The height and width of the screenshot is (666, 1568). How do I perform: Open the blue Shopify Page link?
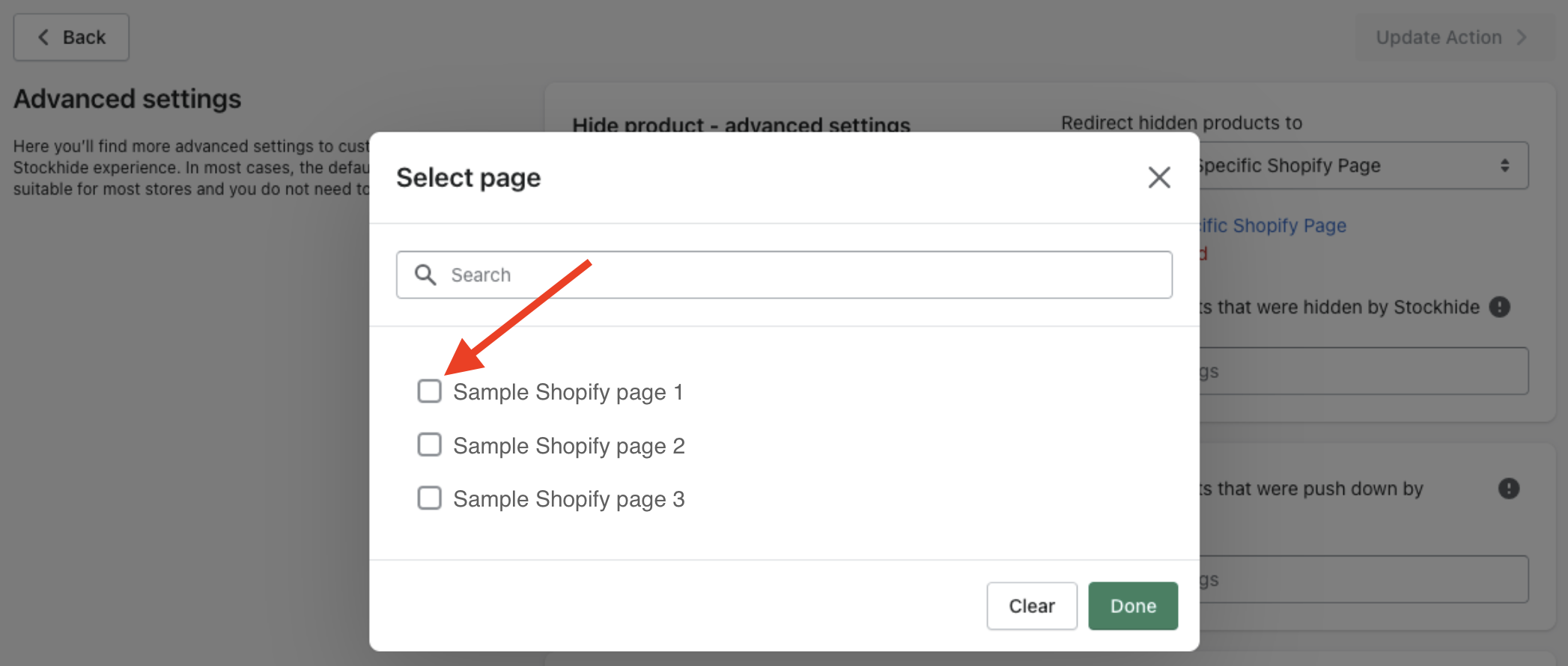pyautogui.click(x=1273, y=225)
